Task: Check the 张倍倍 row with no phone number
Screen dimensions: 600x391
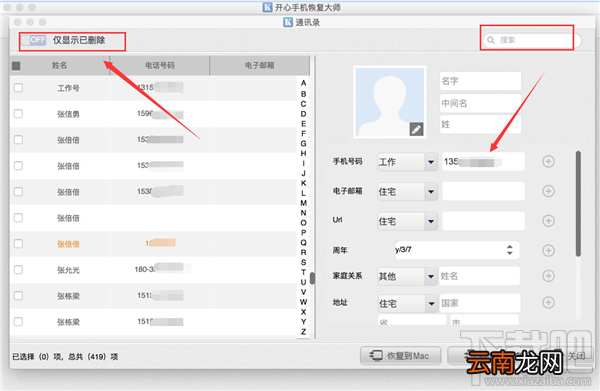Action: point(18,218)
